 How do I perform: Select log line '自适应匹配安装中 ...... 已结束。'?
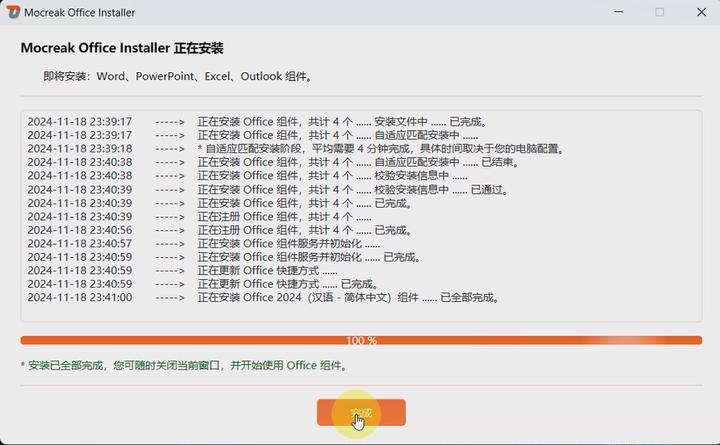274,162
